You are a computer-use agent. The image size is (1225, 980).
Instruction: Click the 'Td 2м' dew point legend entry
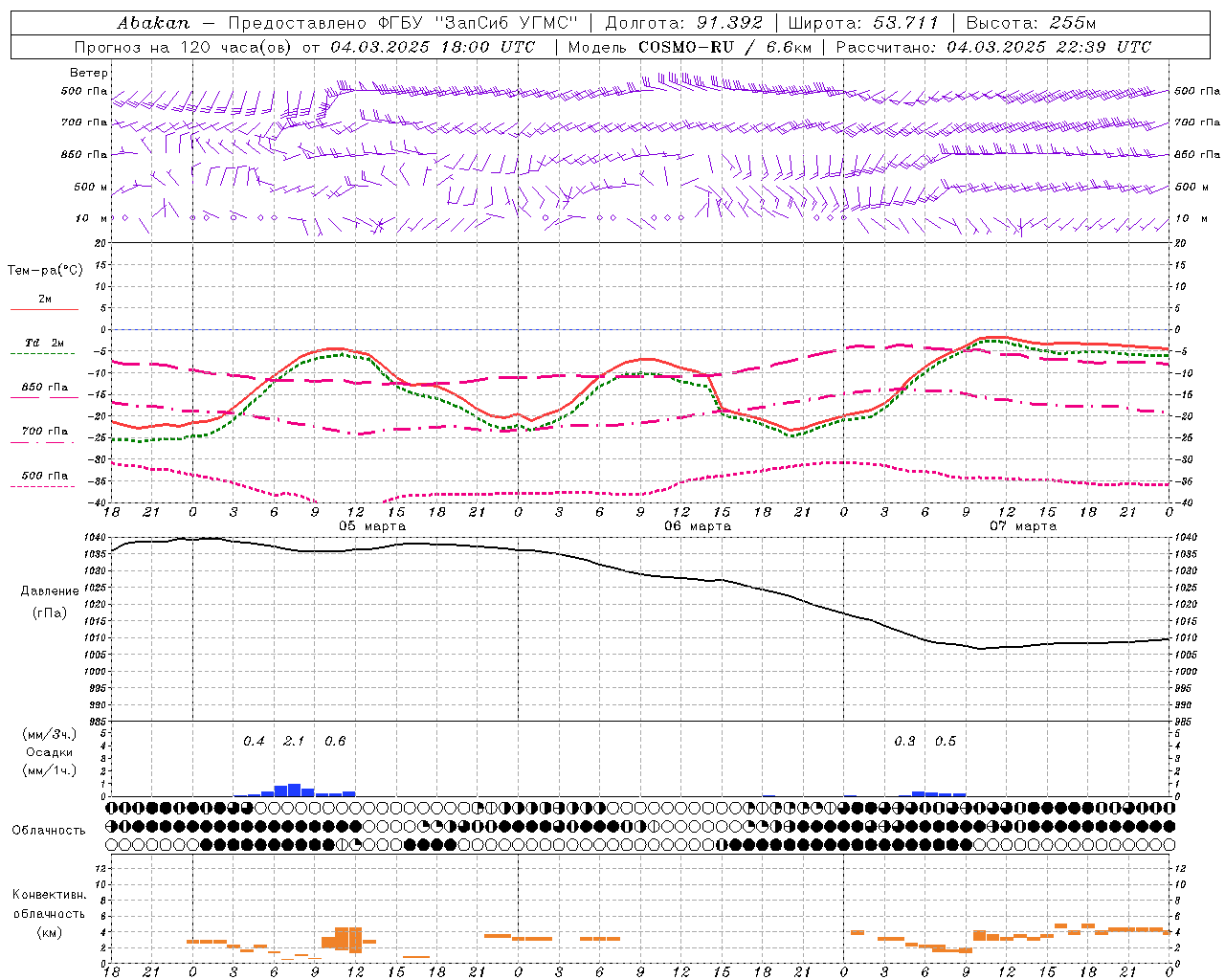tap(45, 343)
